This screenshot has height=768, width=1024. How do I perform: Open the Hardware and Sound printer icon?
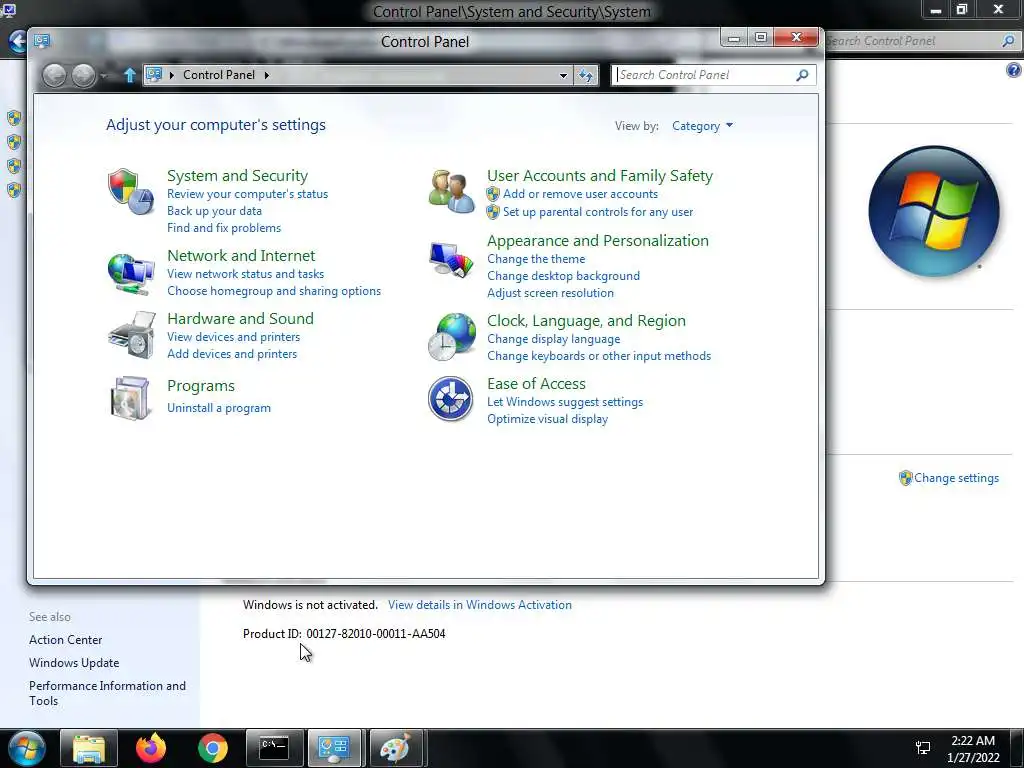coord(132,336)
